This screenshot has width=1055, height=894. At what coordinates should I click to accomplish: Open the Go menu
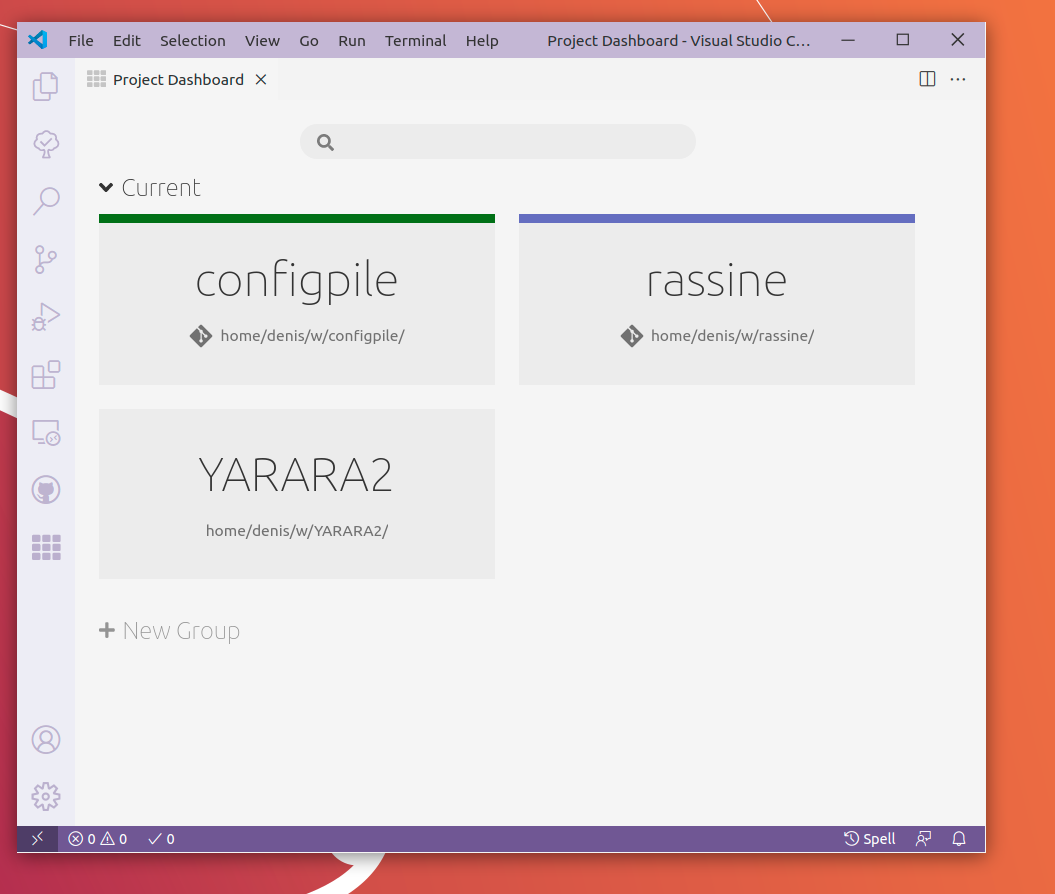(x=309, y=40)
